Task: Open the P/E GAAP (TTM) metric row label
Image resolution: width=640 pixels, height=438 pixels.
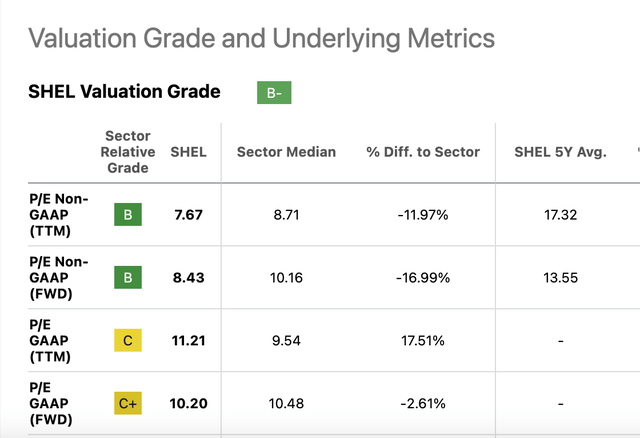Action: point(50,340)
